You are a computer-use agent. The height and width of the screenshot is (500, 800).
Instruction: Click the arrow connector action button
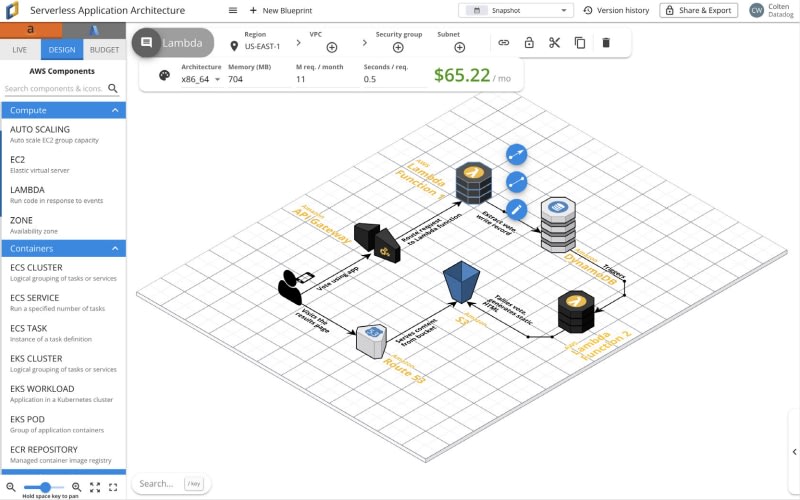pos(516,154)
